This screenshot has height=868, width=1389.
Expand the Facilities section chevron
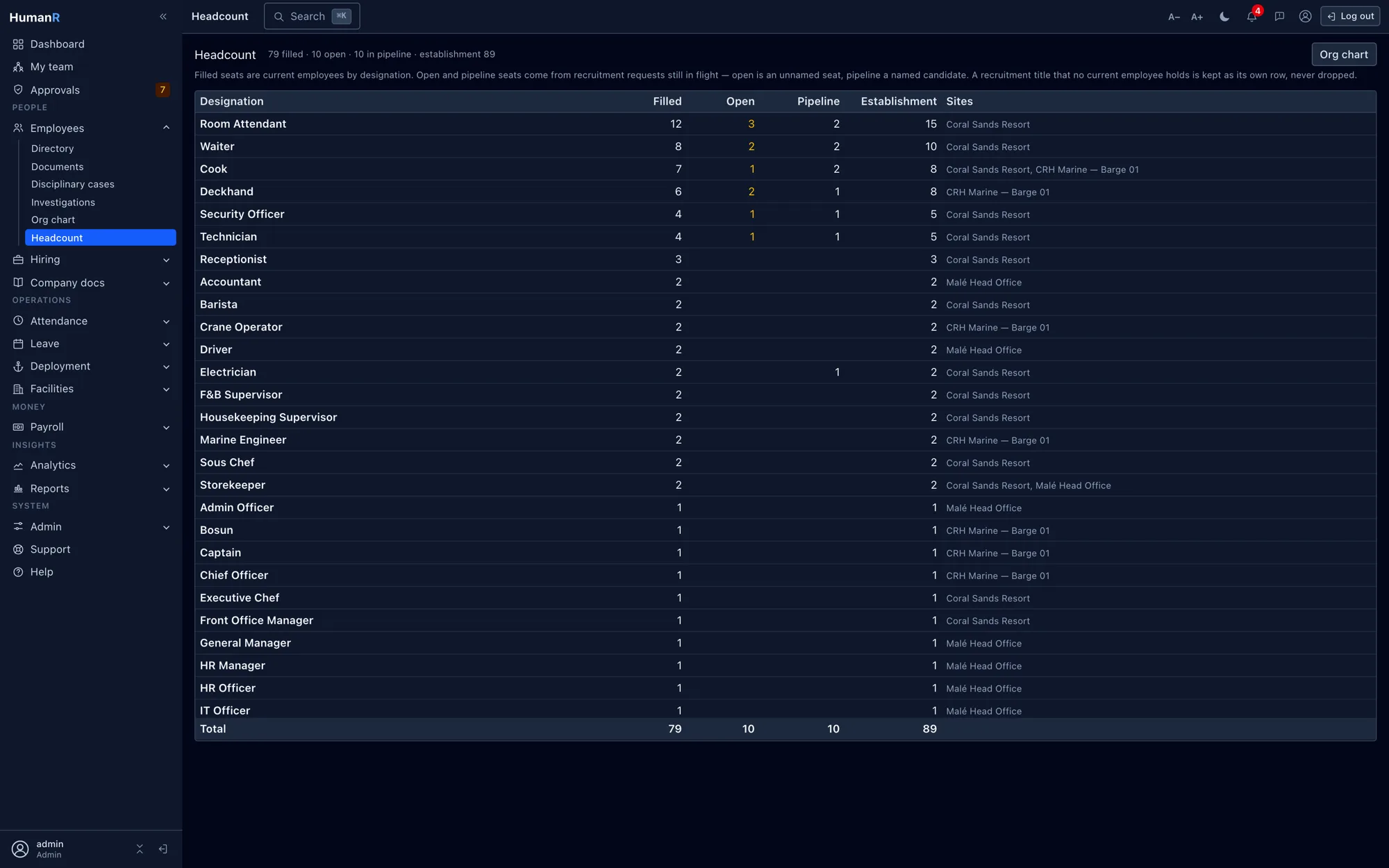[166, 389]
